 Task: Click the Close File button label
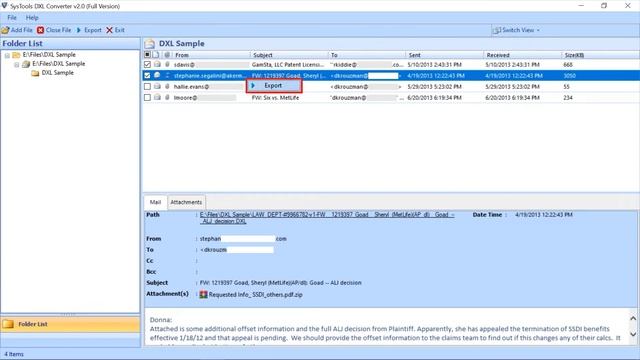click(58, 30)
